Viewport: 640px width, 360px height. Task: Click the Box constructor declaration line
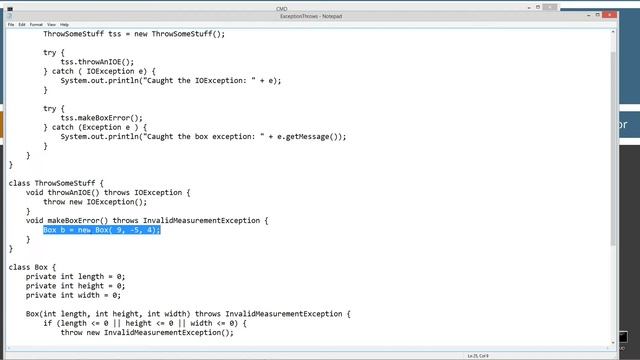click(188, 313)
